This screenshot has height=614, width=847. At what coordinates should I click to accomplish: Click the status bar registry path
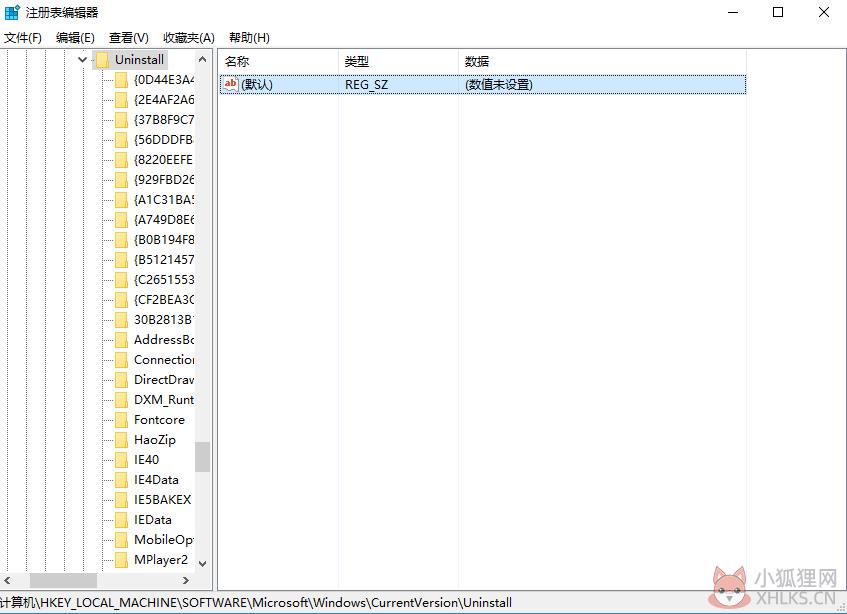click(x=256, y=603)
